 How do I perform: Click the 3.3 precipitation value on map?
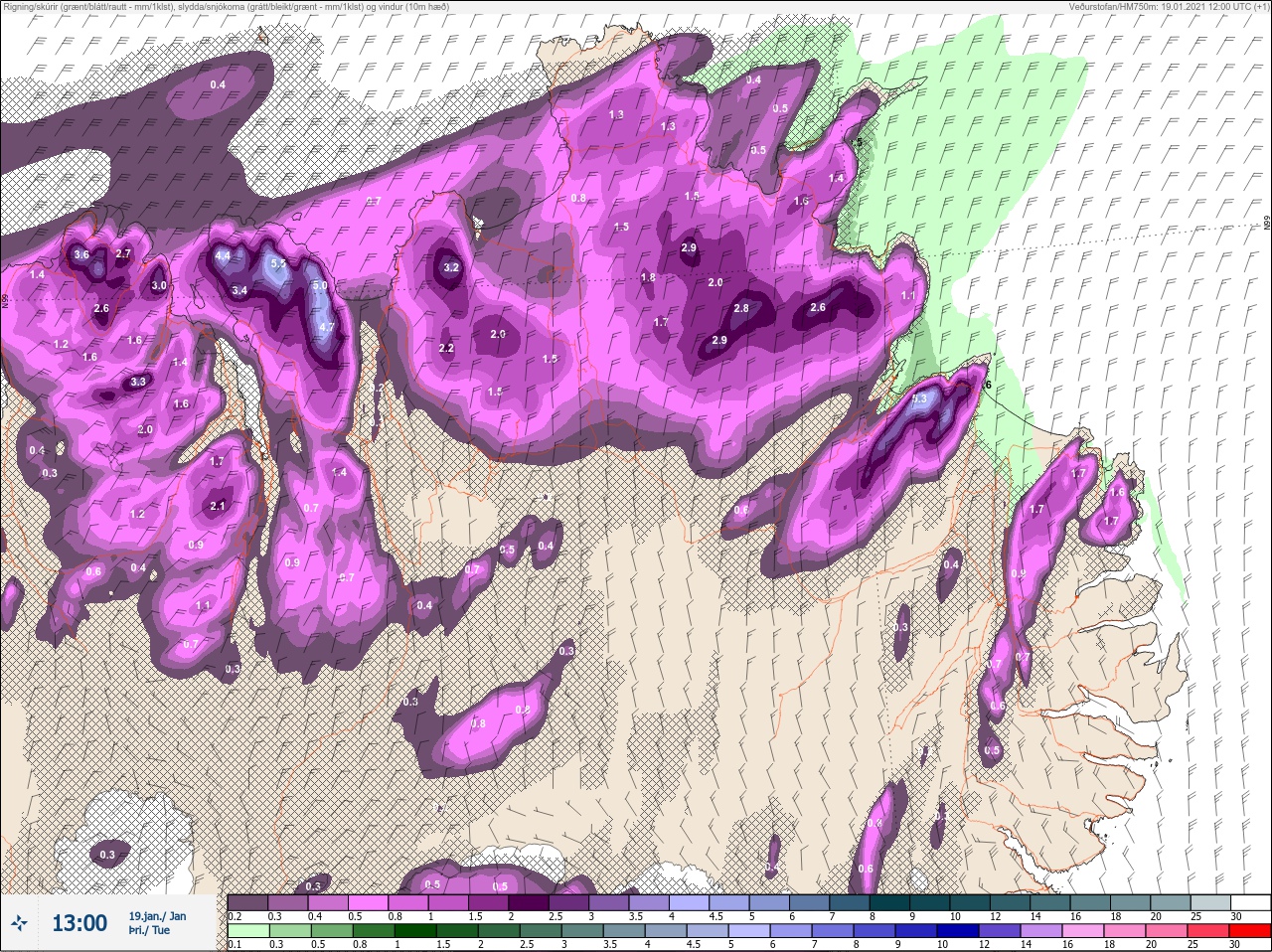[138, 382]
